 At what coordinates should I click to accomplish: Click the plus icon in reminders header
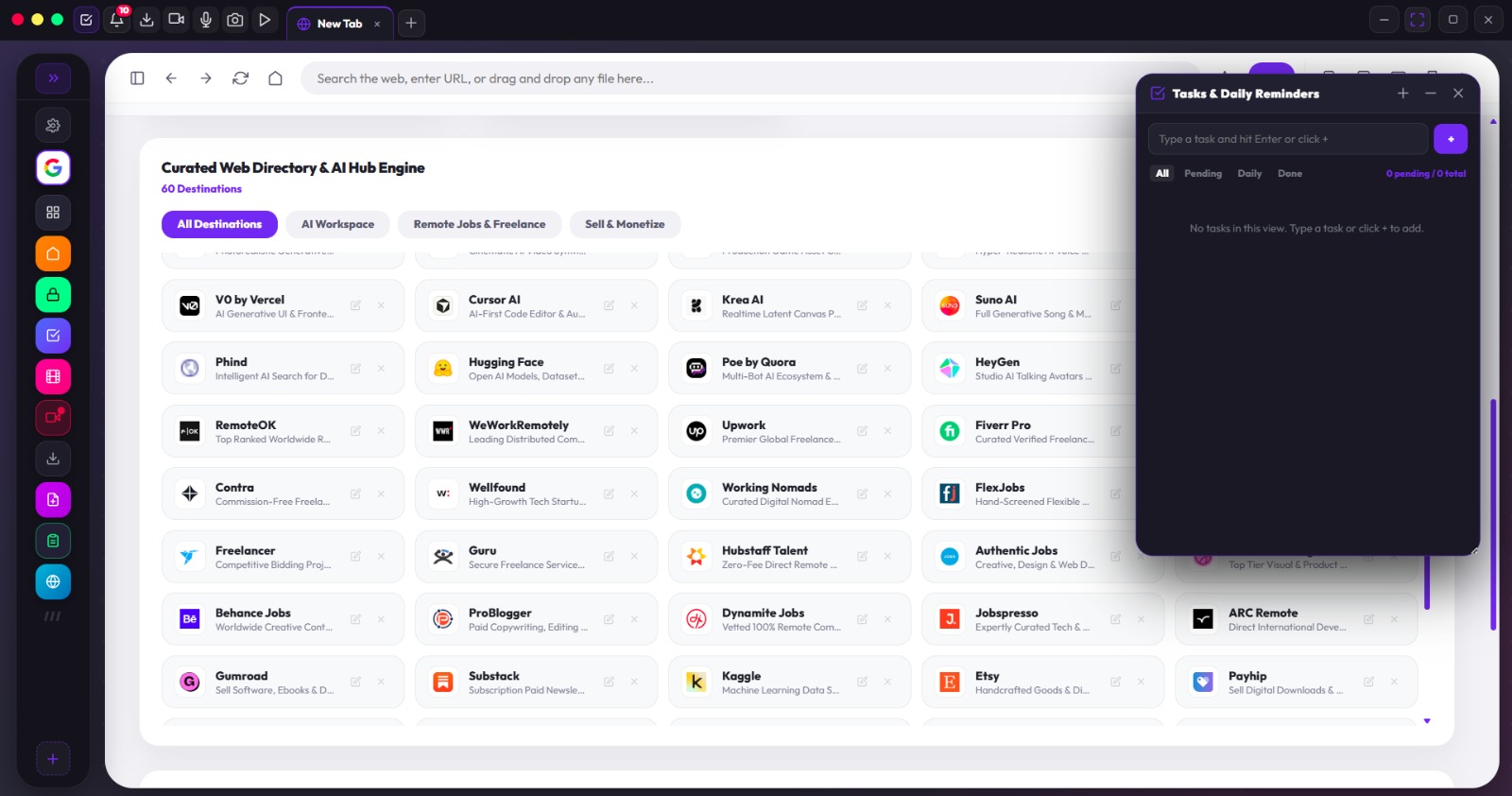pos(1403,93)
